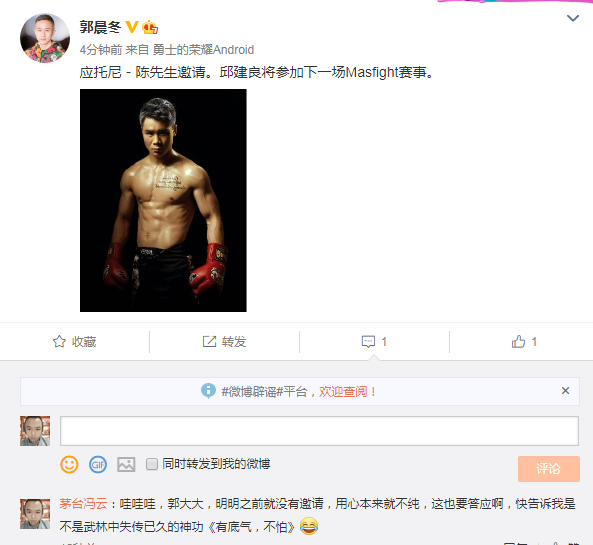Click the blue info icon in banner
593x545 pixels.
208,391
